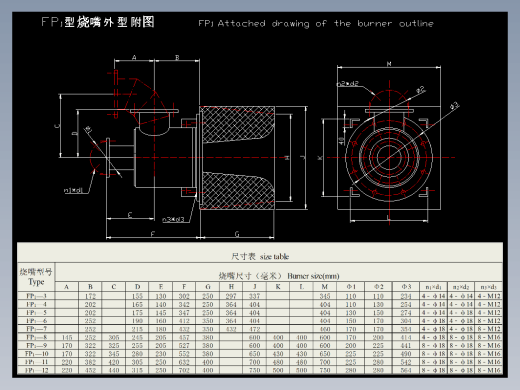Click the 'FP1—4' row label
Viewport: 520px width, 390px height.
37,304
